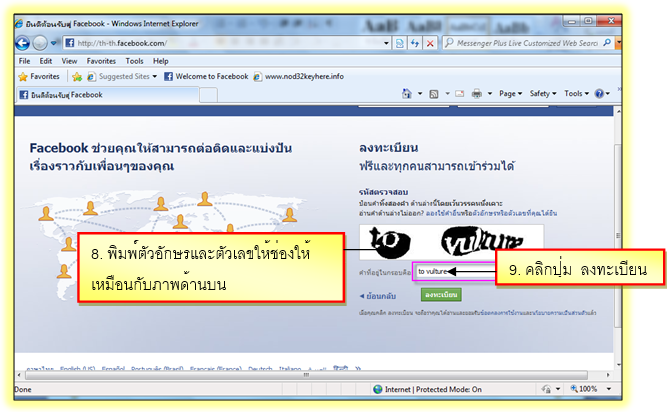Click the browser Back arrow button
672x413 pixels.
(22, 43)
